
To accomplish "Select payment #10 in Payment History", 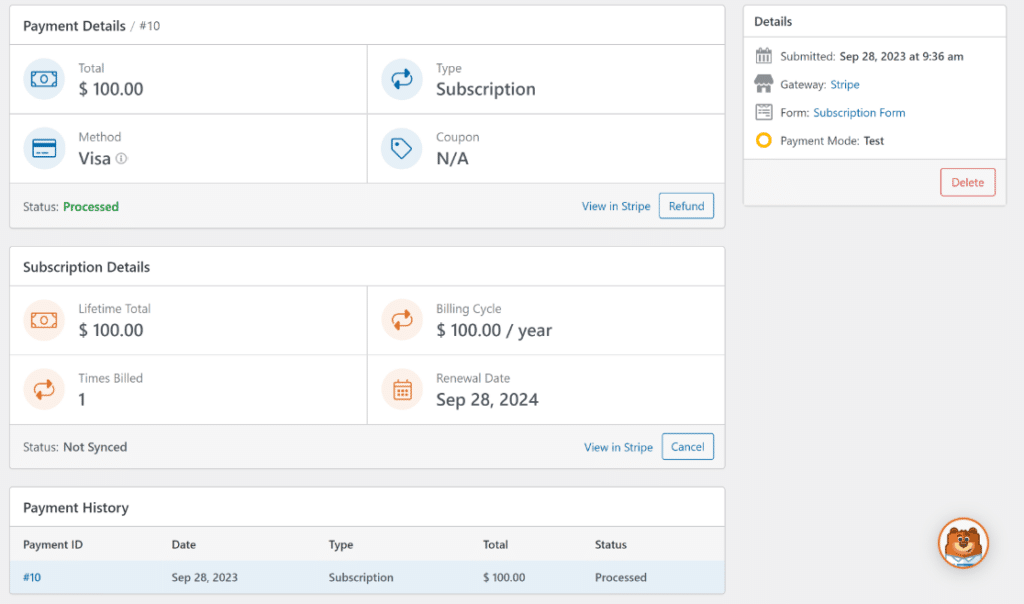I will click(x=30, y=577).
